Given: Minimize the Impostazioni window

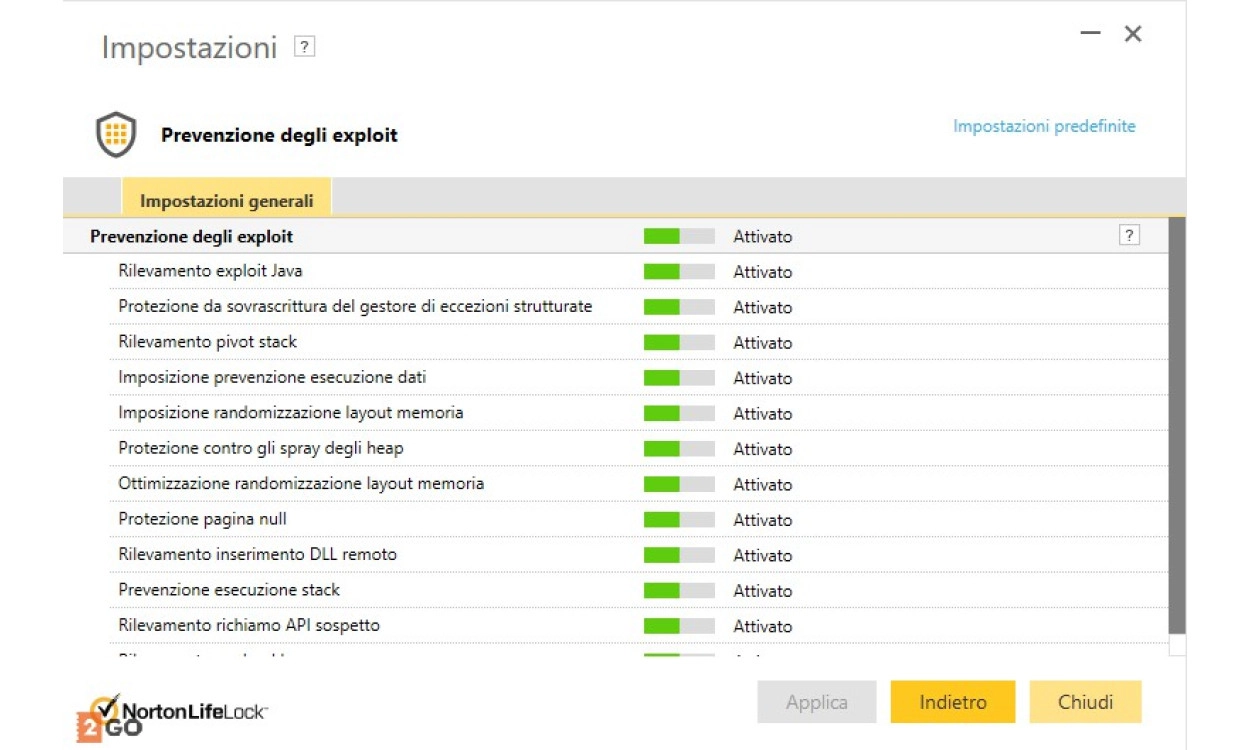Looking at the screenshot, I should pos(1090,34).
